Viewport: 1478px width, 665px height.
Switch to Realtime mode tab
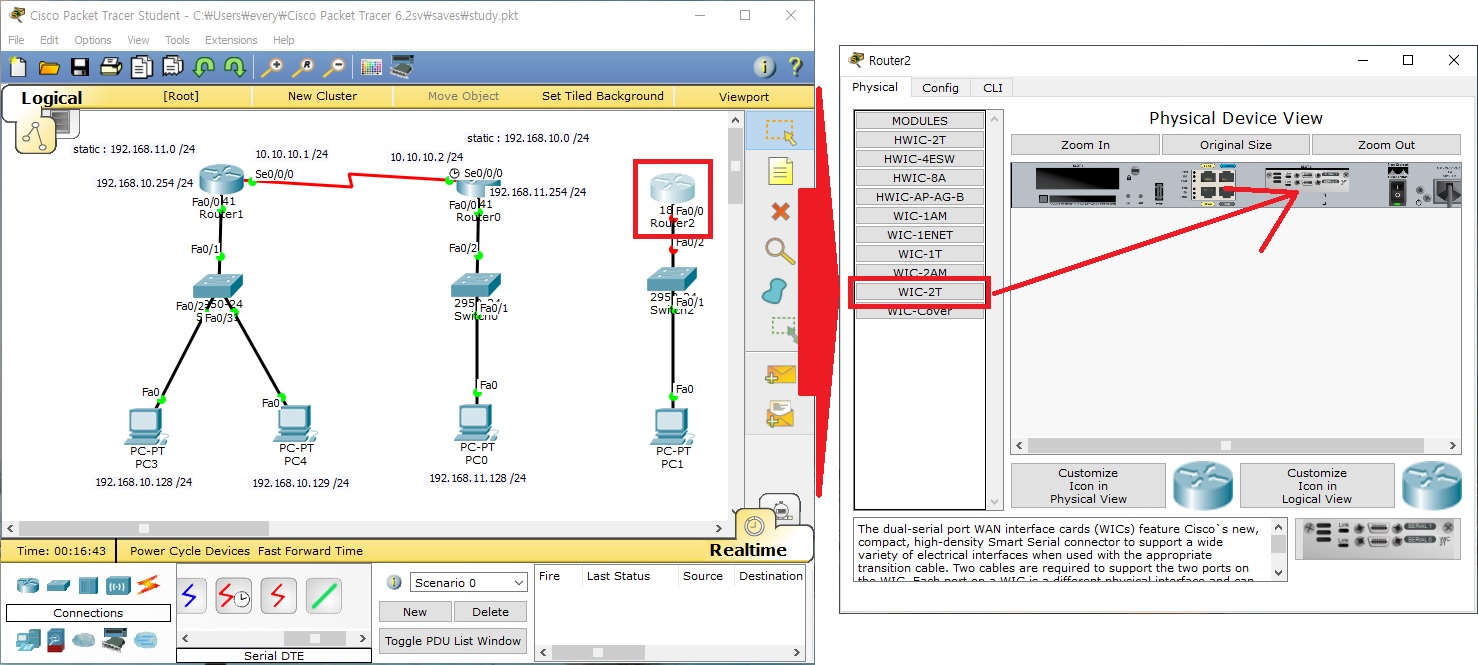click(x=748, y=550)
